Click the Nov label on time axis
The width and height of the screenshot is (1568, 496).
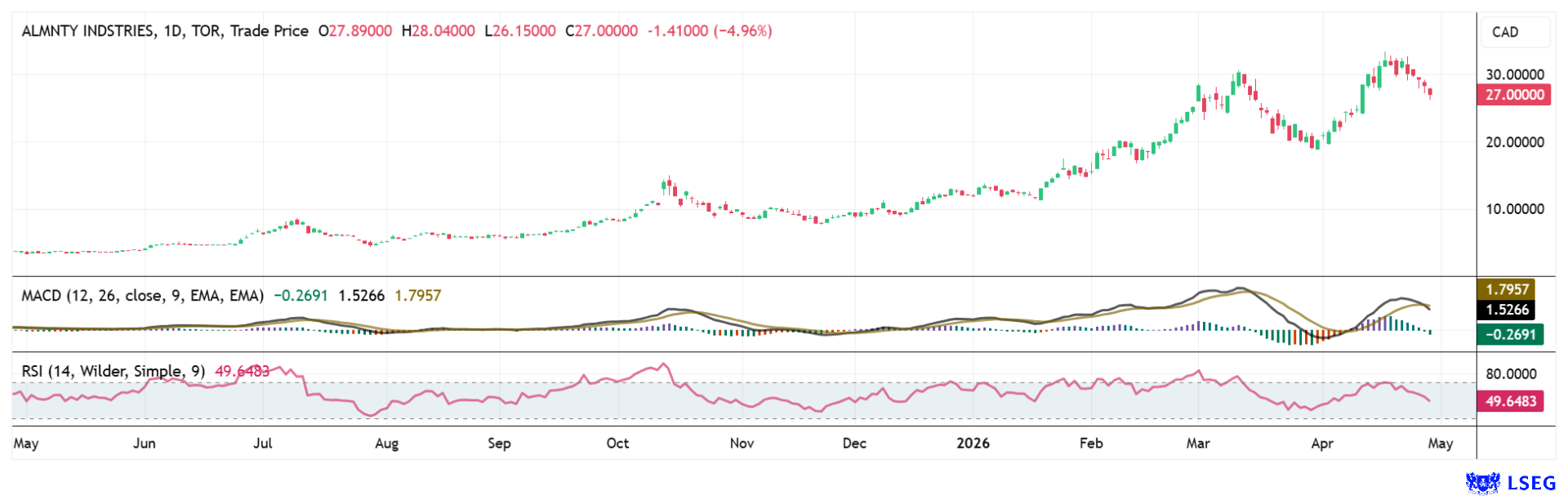pos(742,443)
